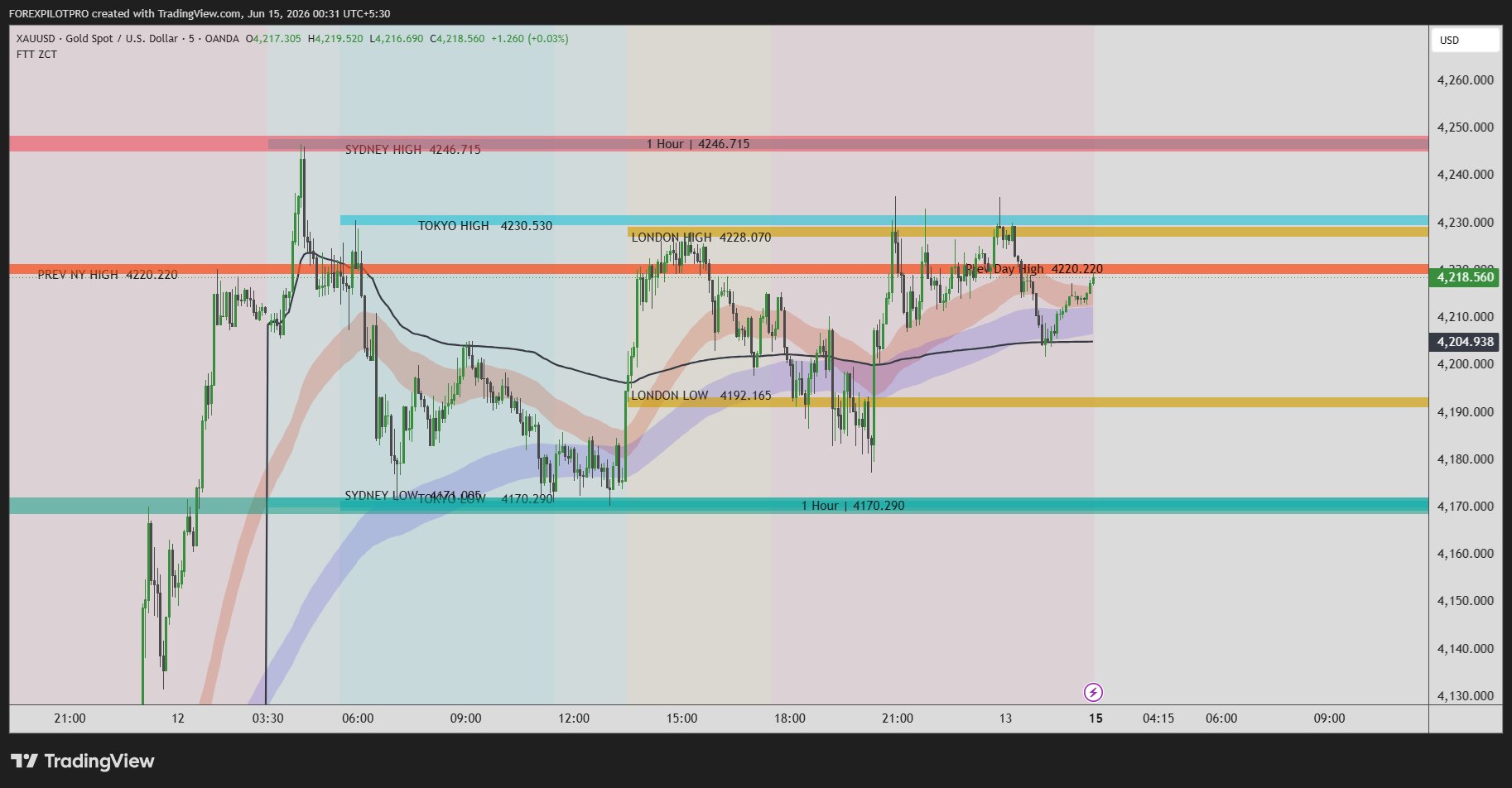Image resolution: width=1512 pixels, height=788 pixels.
Task: Click the green 4,218.560 current price label
Action: click(1465, 277)
